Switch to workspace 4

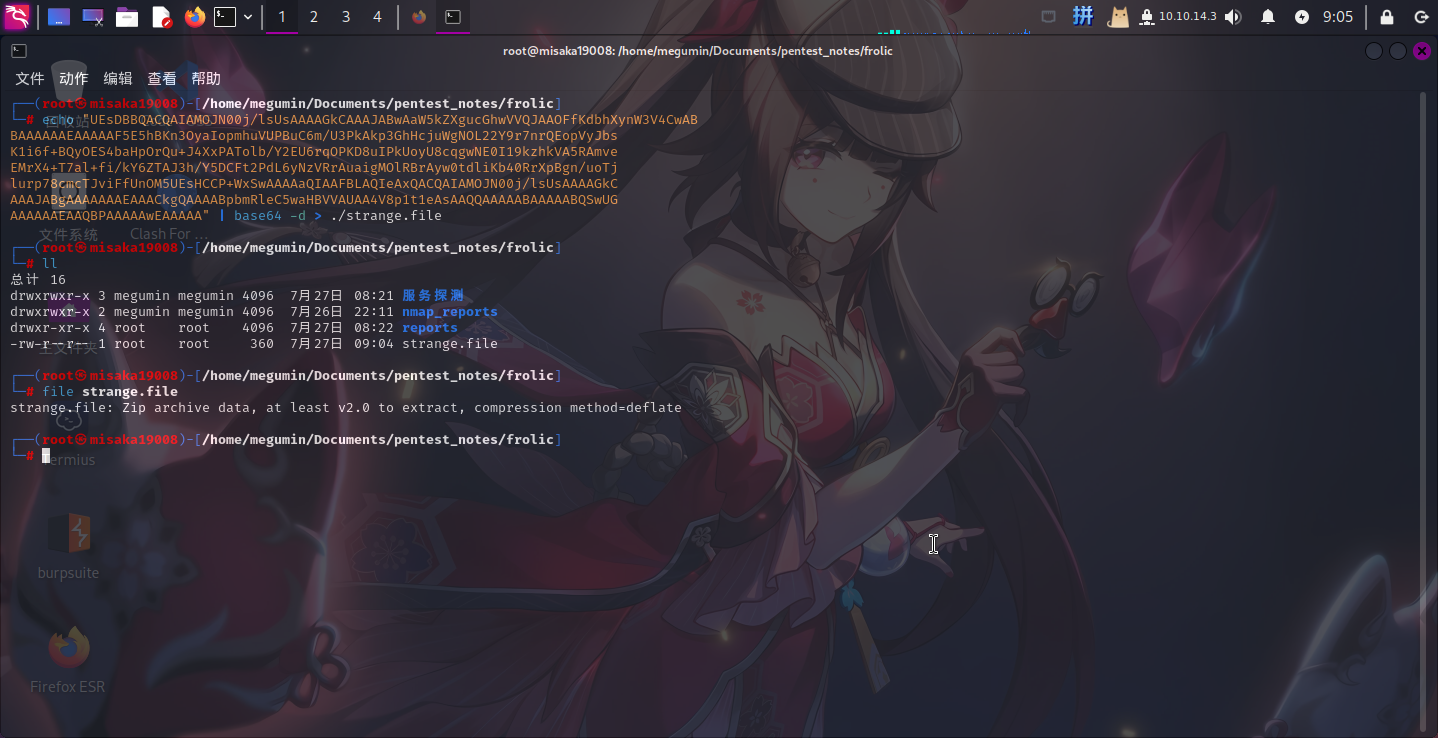(x=377, y=17)
